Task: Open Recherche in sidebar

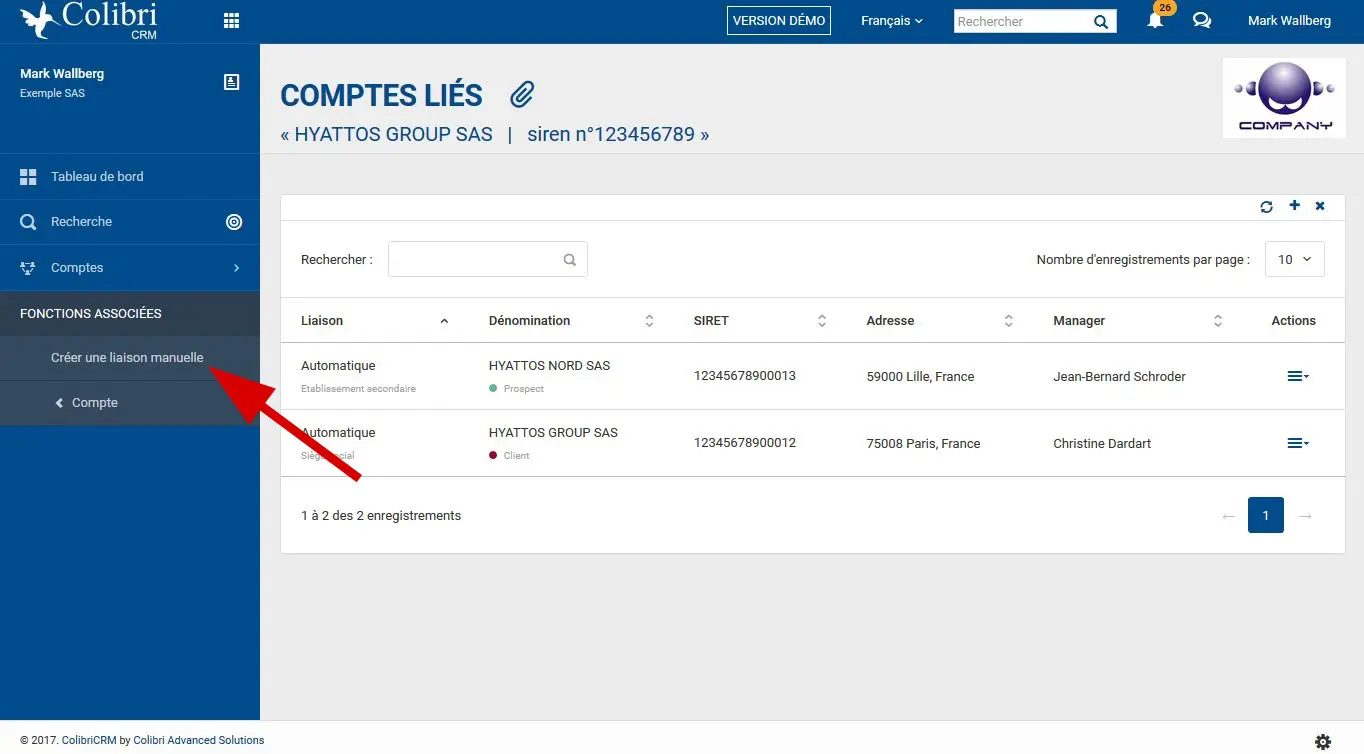Action: click(x=130, y=222)
